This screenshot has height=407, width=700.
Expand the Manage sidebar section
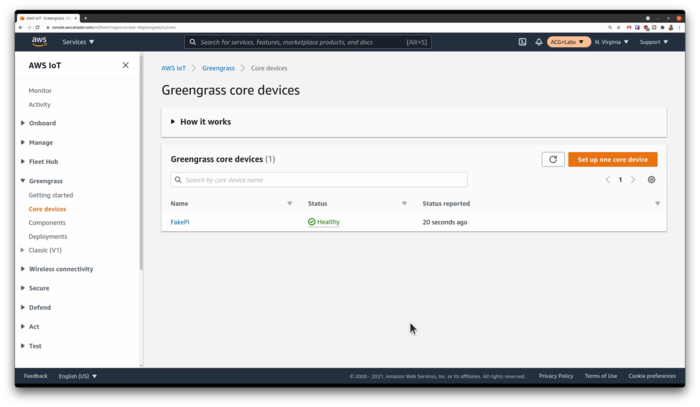[x=23, y=142]
